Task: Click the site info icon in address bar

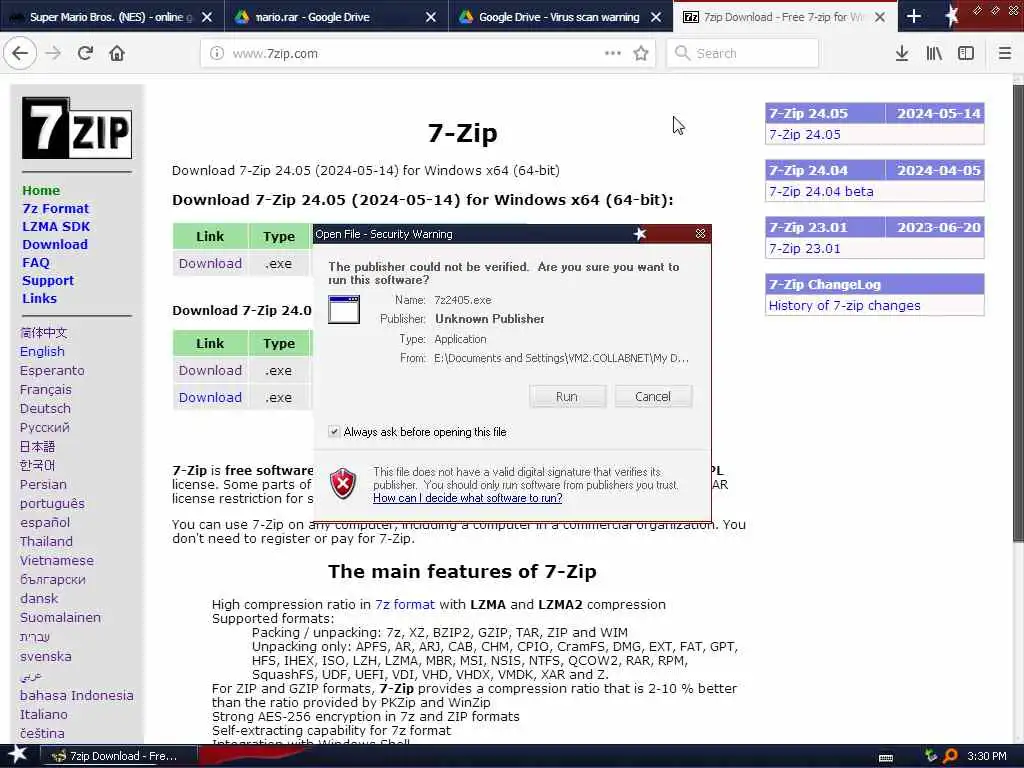Action: click(x=217, y=53)
